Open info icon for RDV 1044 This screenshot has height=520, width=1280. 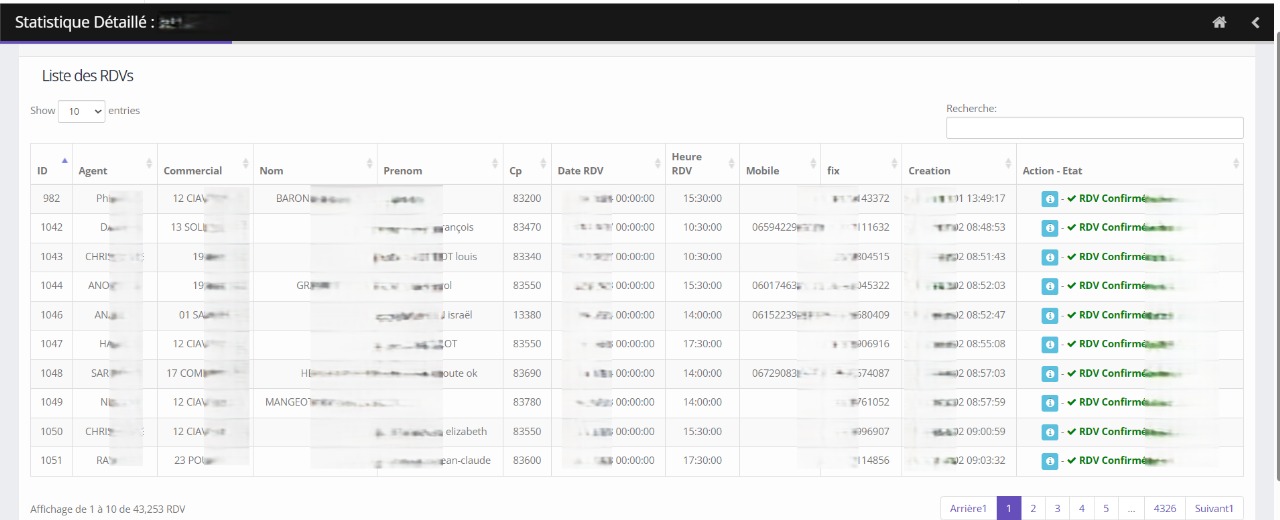(x=1049, y=286)
